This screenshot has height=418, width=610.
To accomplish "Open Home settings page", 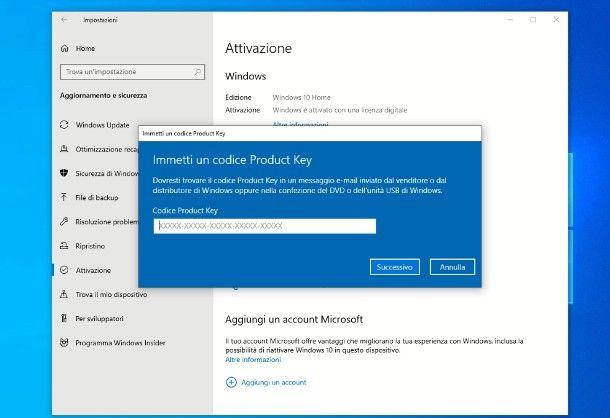I will [85, 49].
